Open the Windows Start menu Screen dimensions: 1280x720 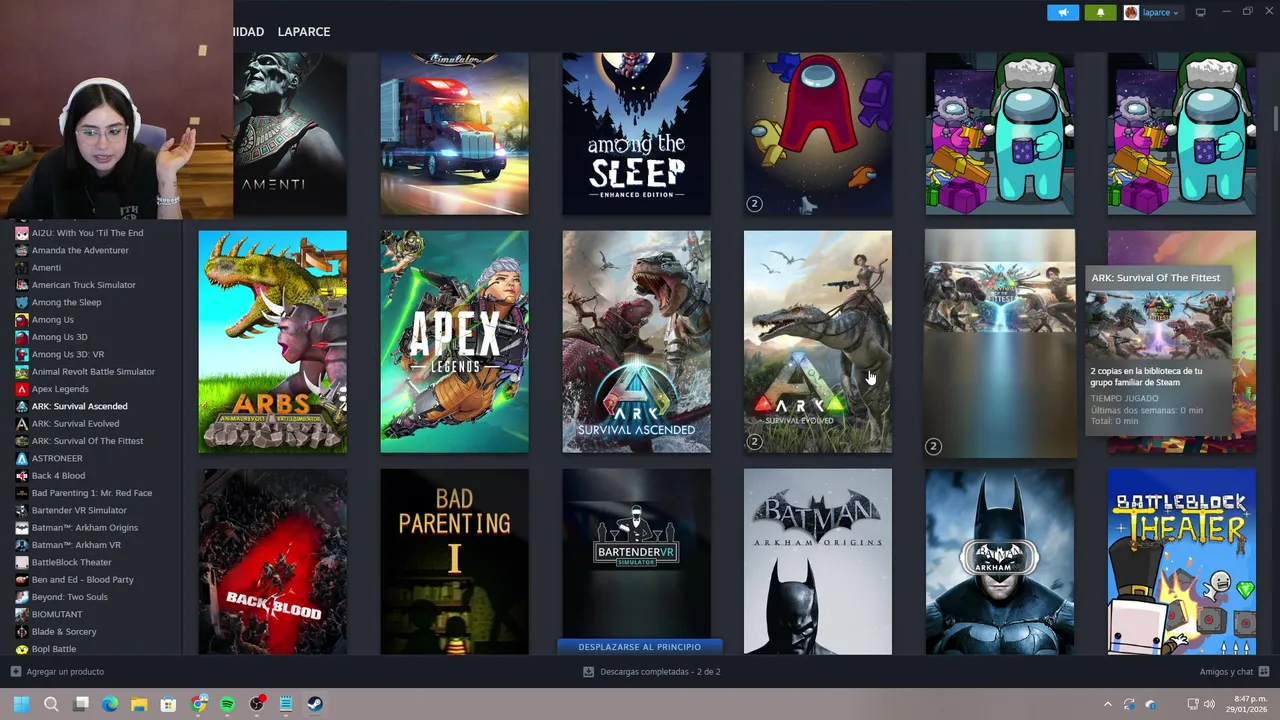(x=21, y=704)
